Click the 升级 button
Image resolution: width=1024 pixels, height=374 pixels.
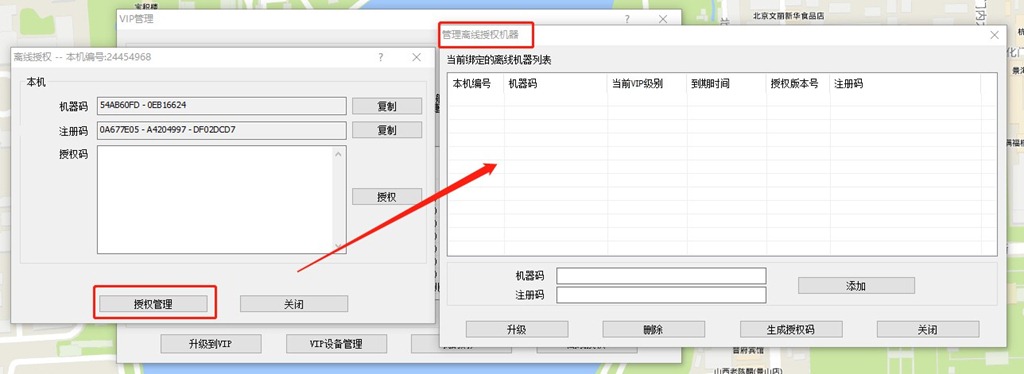click(x=517, y=330)
